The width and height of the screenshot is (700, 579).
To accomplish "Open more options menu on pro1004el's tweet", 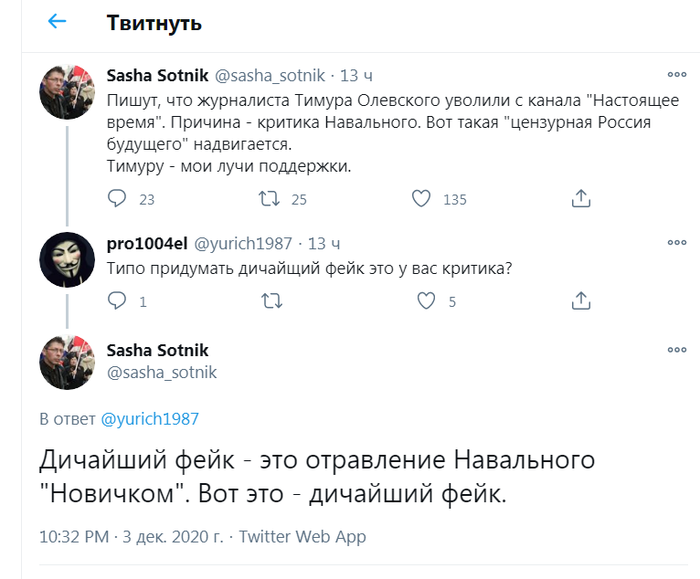I will 676,243.
